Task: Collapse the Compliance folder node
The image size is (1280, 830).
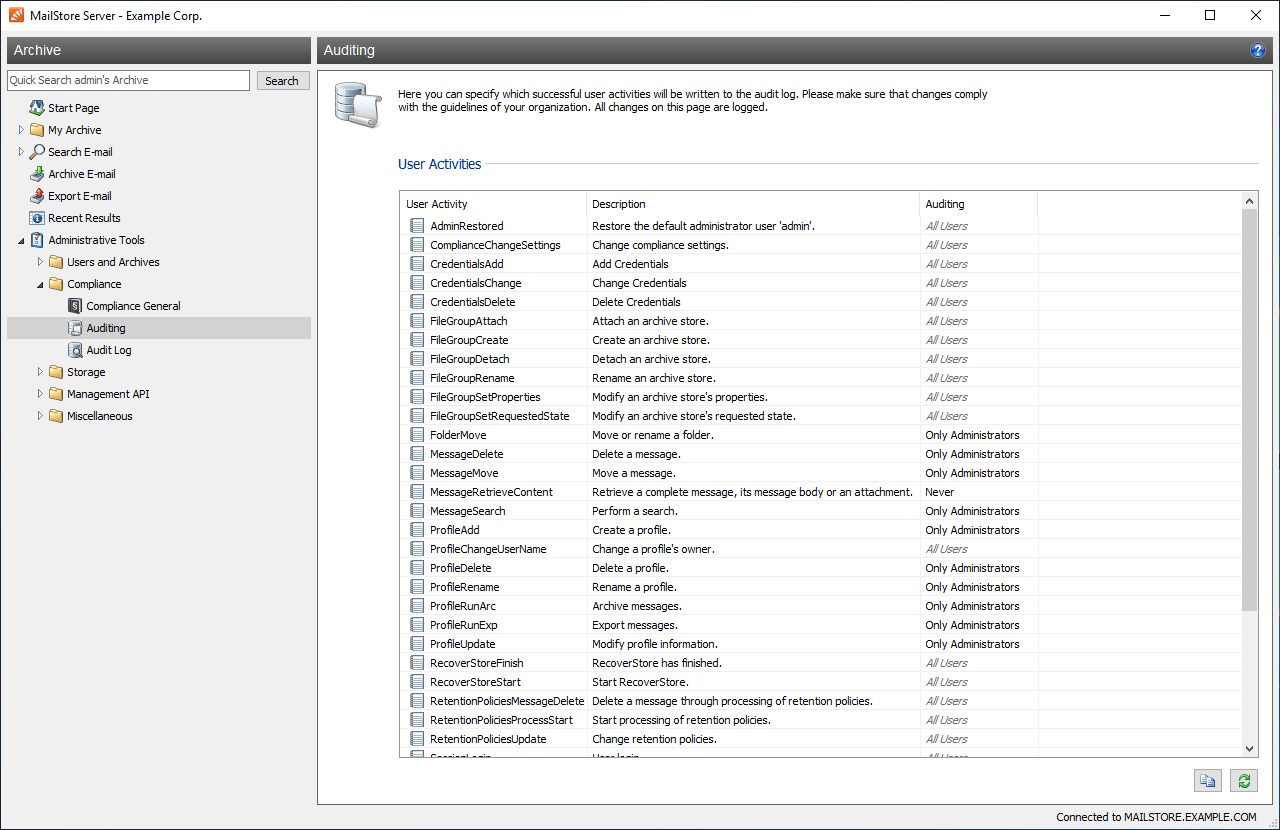Action: [x=40, y=284]
